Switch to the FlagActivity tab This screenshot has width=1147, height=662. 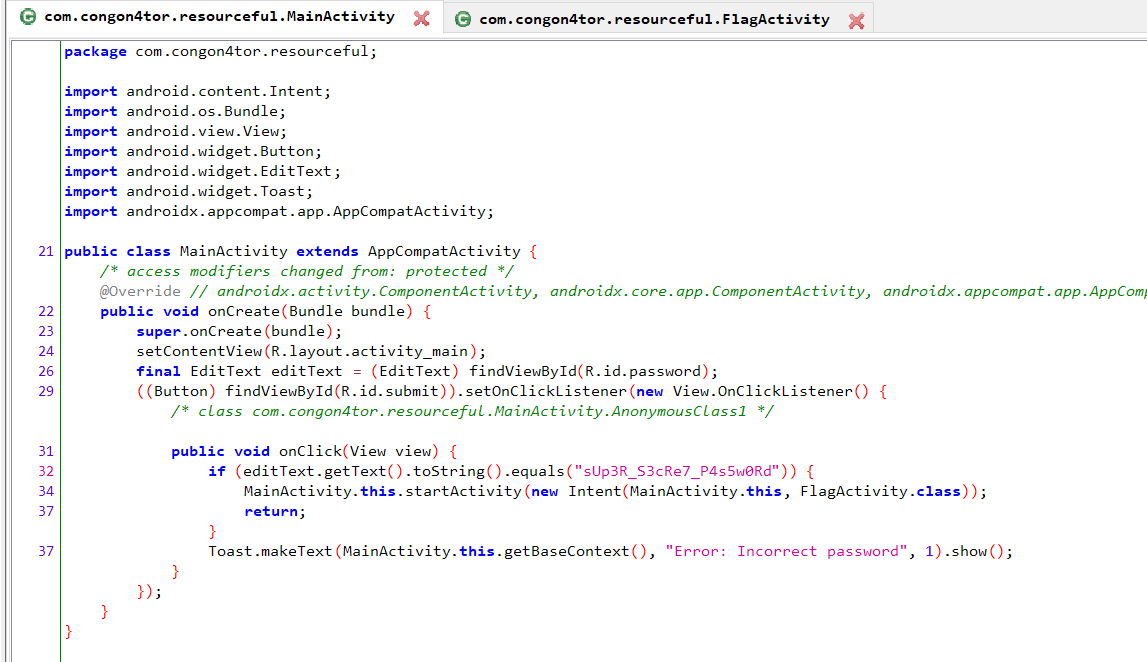point(654,20)
